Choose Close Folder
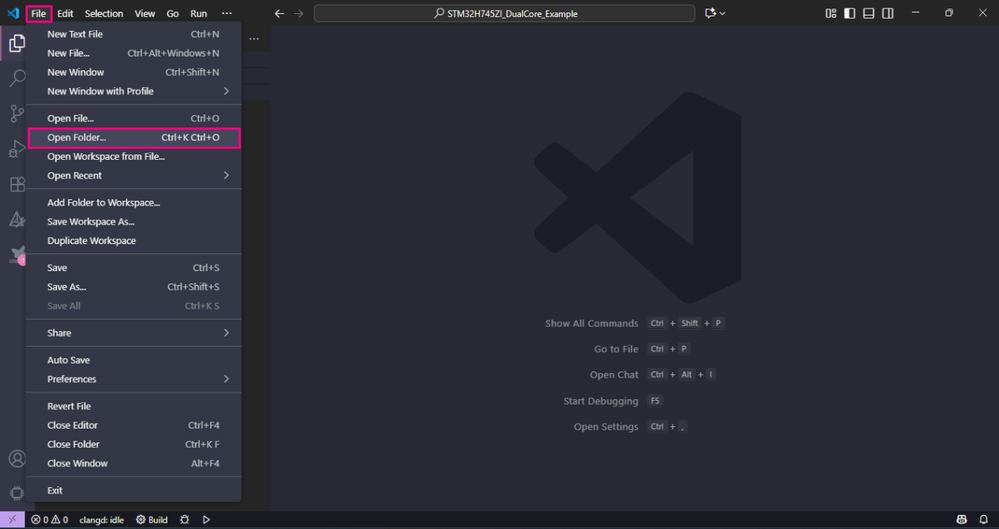 pyautogui.click(x=133, y=444)
